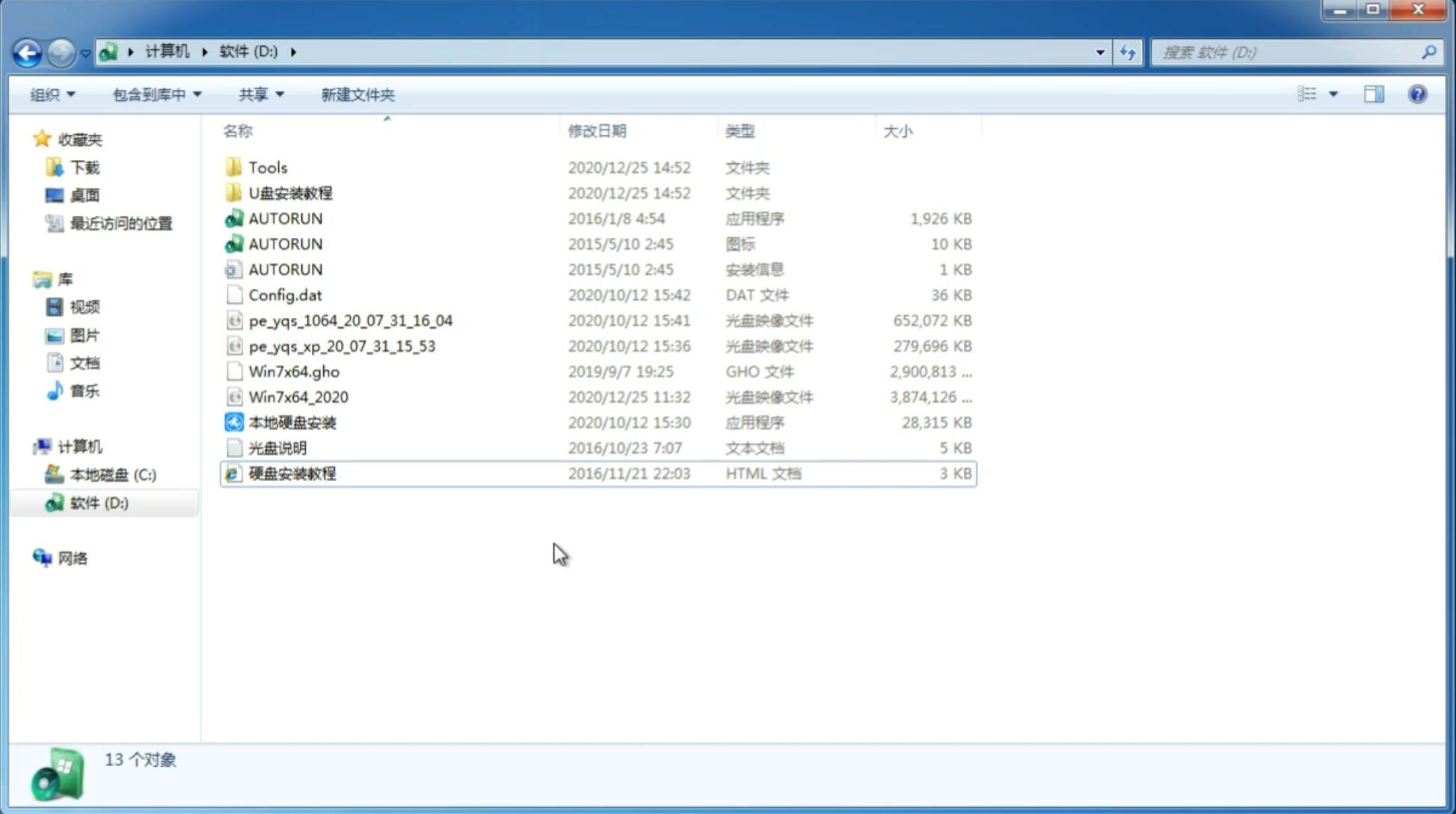Navigate back using the back button
Screen dimensions: 1456x814
coord(27,51)
